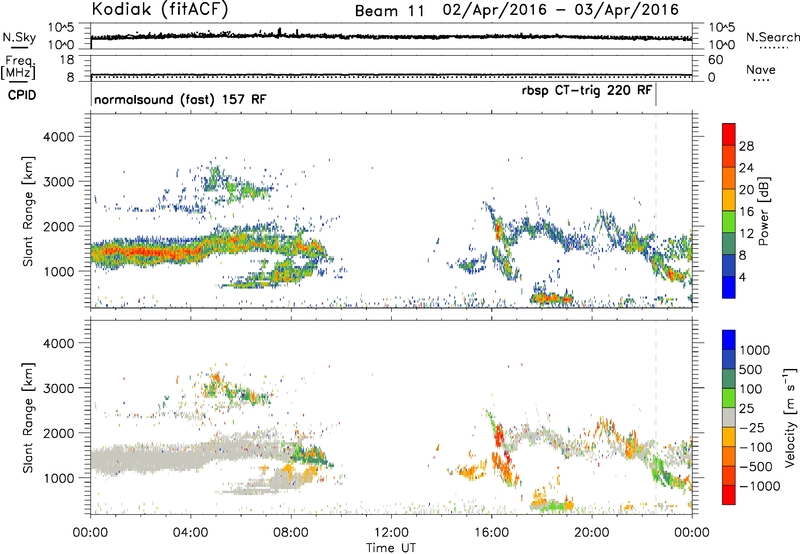Select "normalsound (fast) 157 RF" mode text

click(180, 99)
